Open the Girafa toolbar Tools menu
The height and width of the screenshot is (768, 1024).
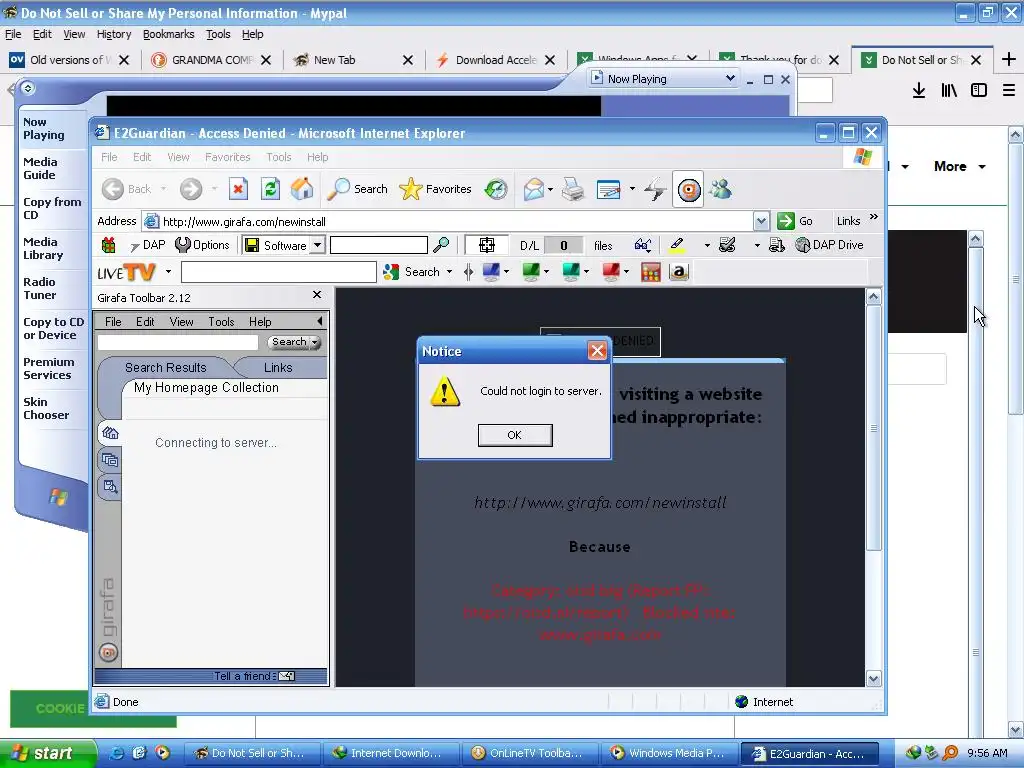pyautogui.click(x=221, y=321)
